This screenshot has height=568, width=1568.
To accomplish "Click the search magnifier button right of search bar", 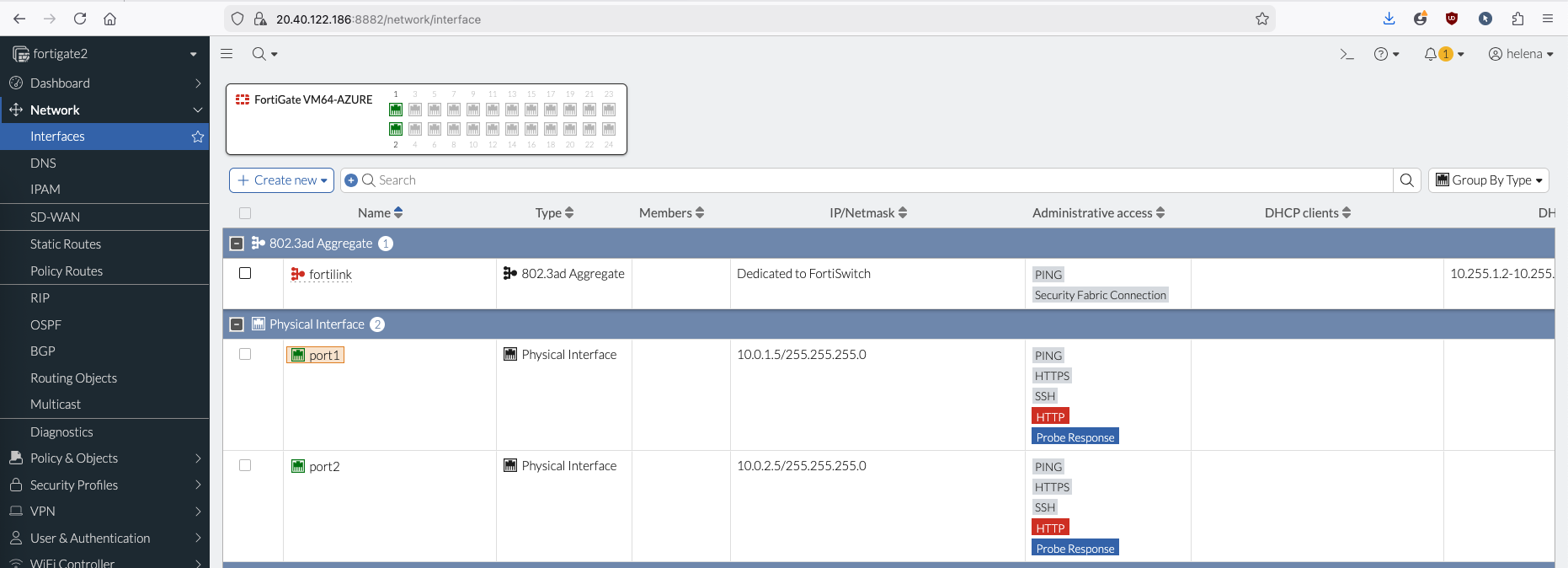I will (1407, 180).
